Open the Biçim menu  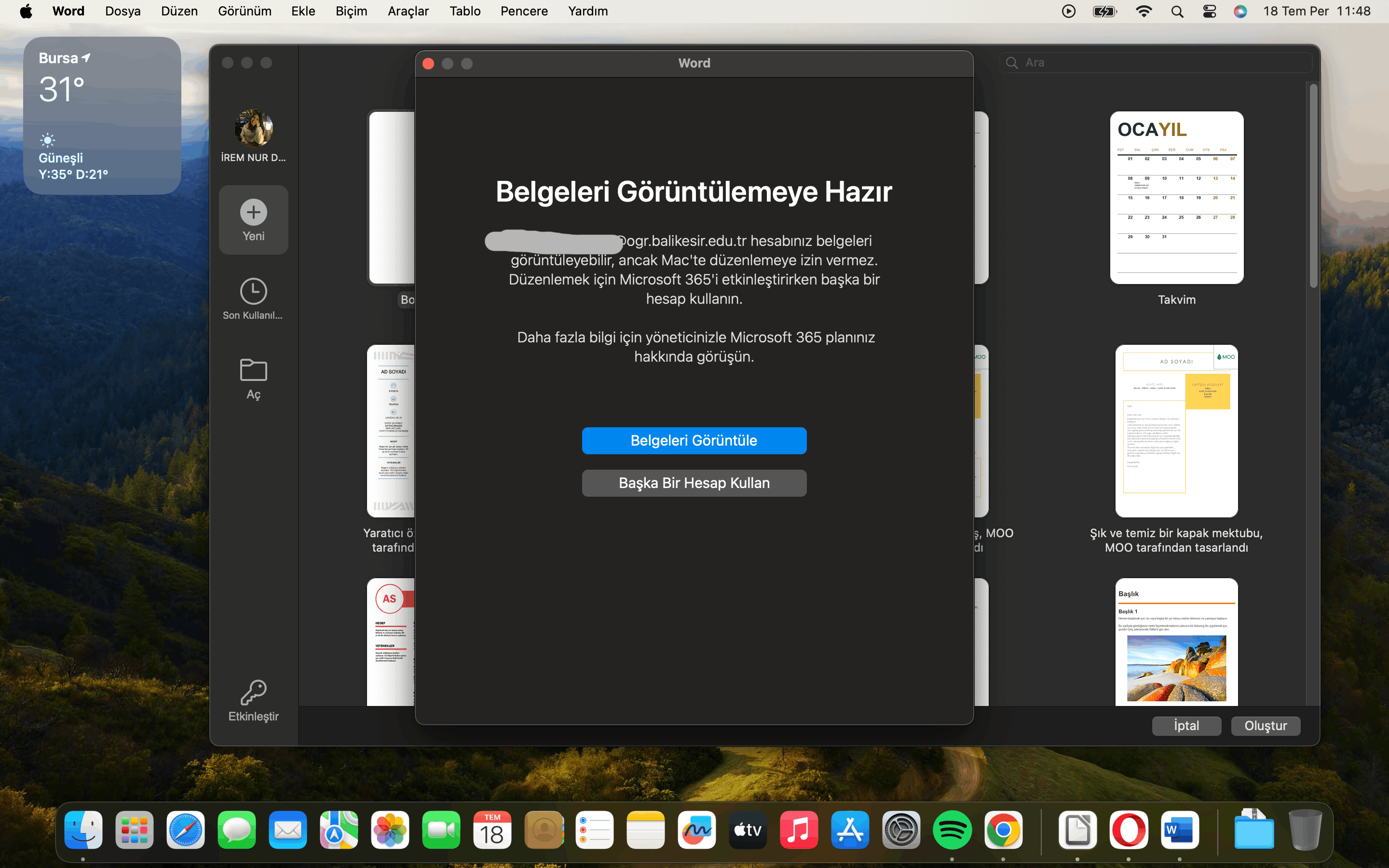click(x=351, y=12)
